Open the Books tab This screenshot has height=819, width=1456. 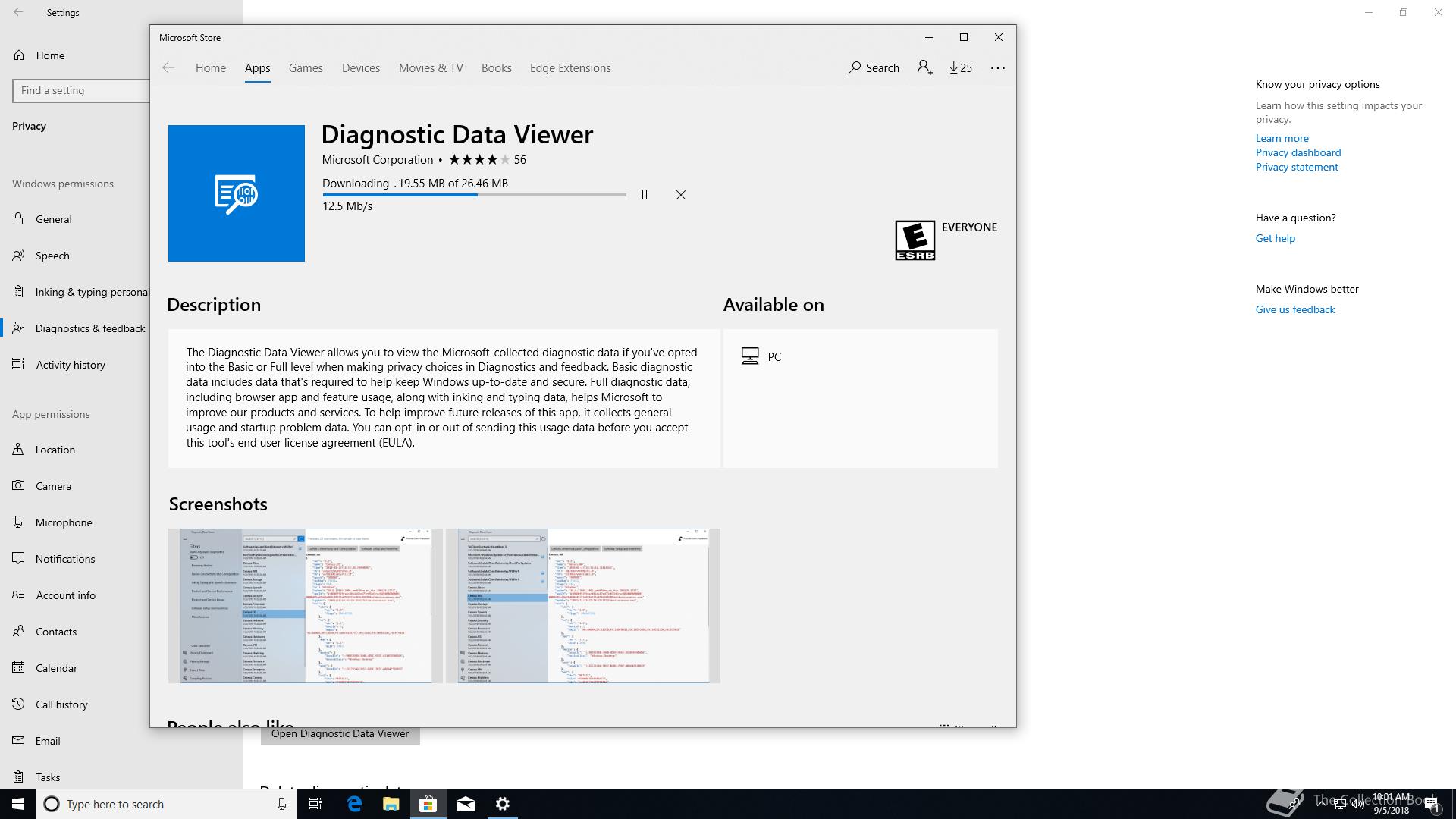497,67
